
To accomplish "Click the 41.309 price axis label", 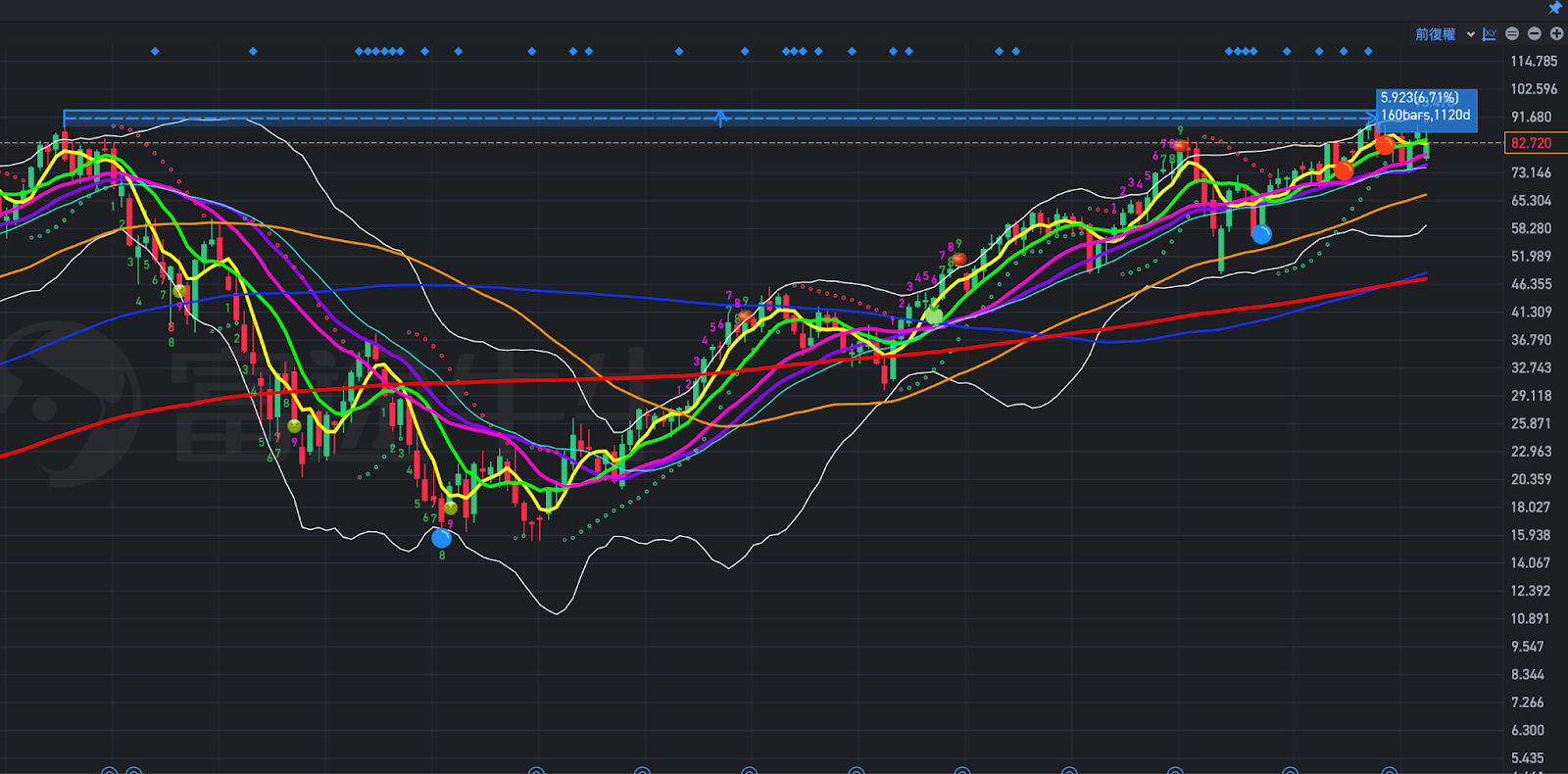I will (x=1531, y=313).
